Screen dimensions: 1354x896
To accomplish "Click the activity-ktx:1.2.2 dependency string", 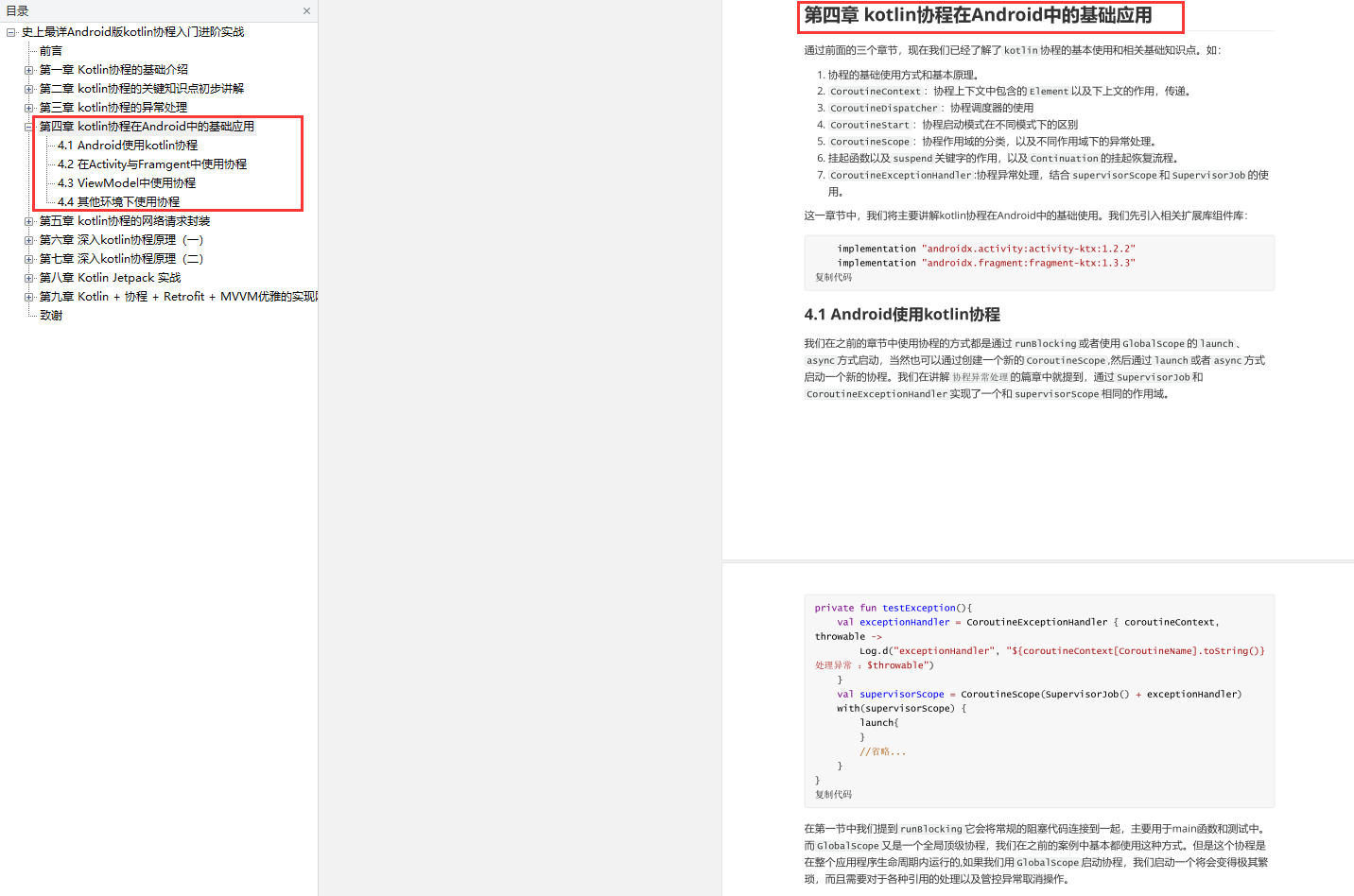I will coord(1029,250).
